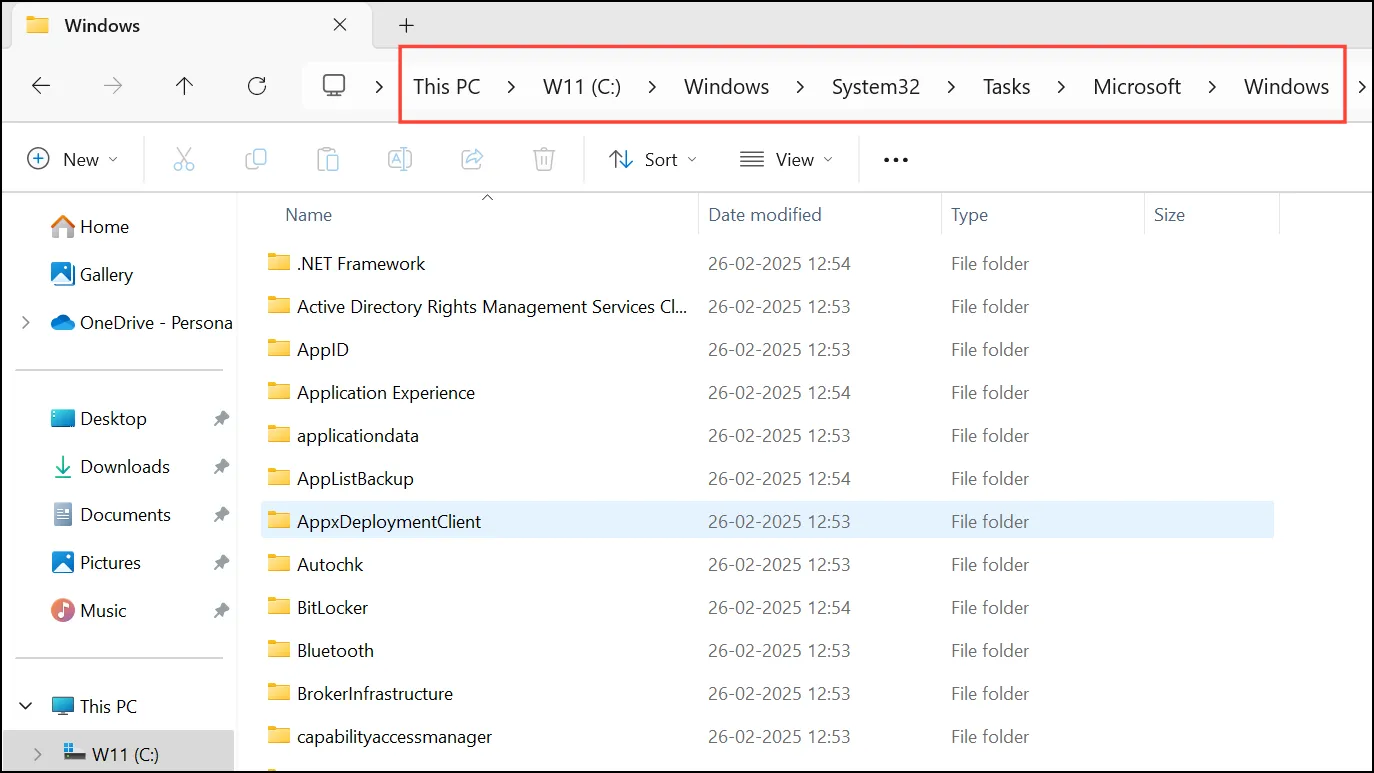Select Downloads in the navigation pane
Viewport: 1374px width, 773px height.
point(125,467)
